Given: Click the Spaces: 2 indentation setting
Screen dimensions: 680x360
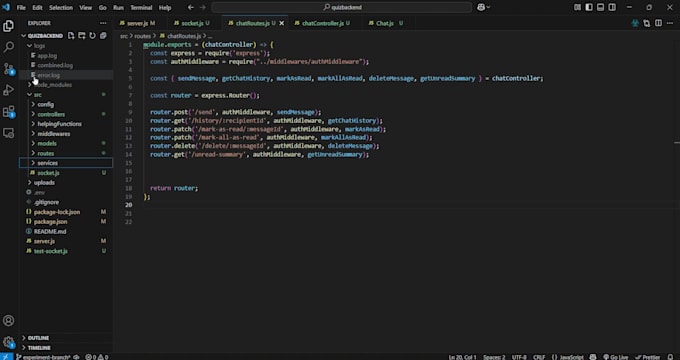Looking at the screenshot, I should click(494, 357).
